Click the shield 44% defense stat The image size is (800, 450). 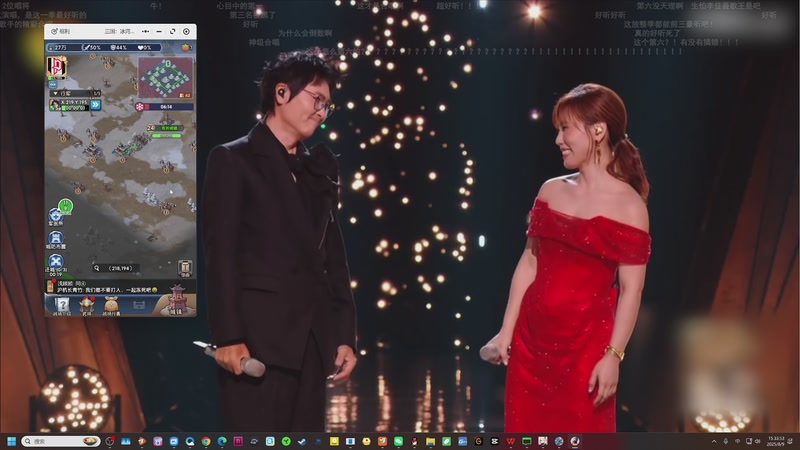pos(118,47)
